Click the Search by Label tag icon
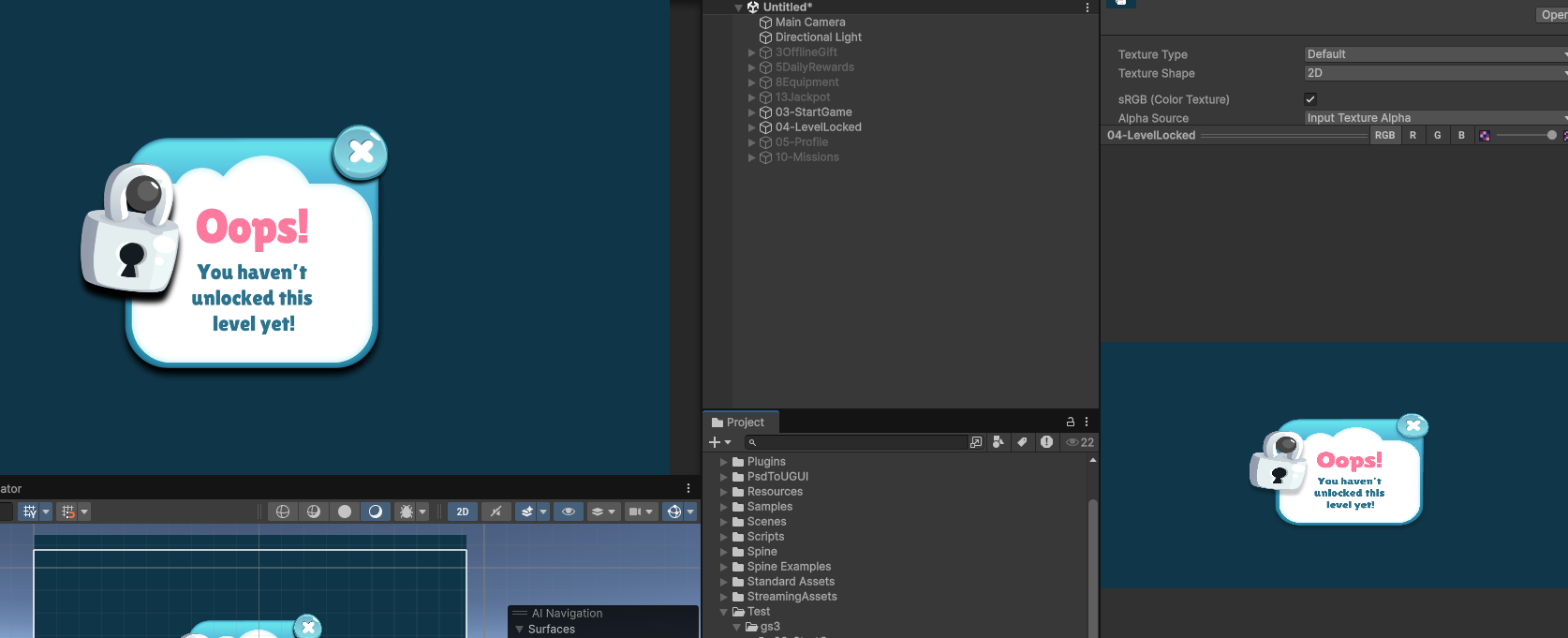This screenshot has height=638, width=1568. (1022, 442)
